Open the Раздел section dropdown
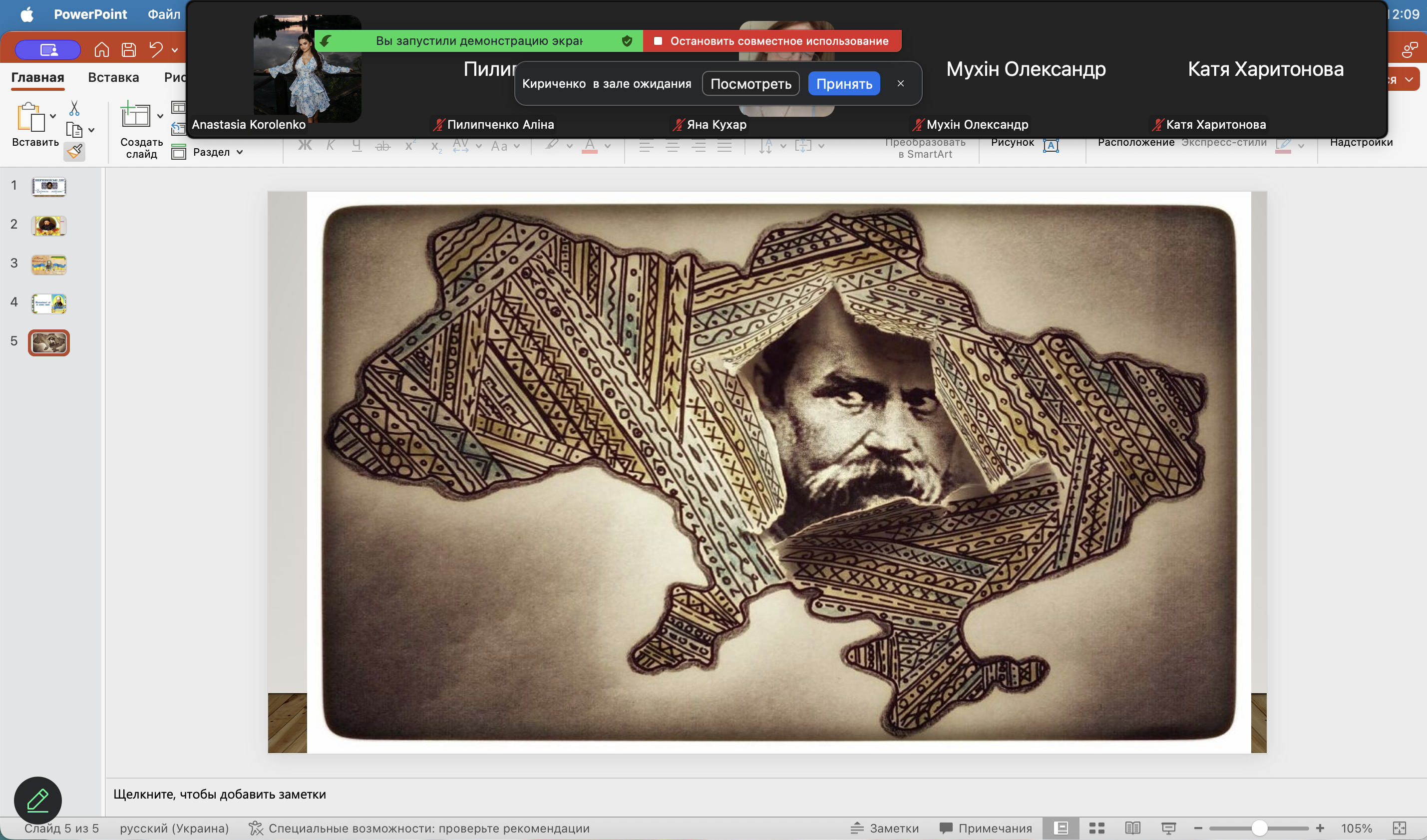Screen dimensions: 1427x840 [x=240, y=152]
